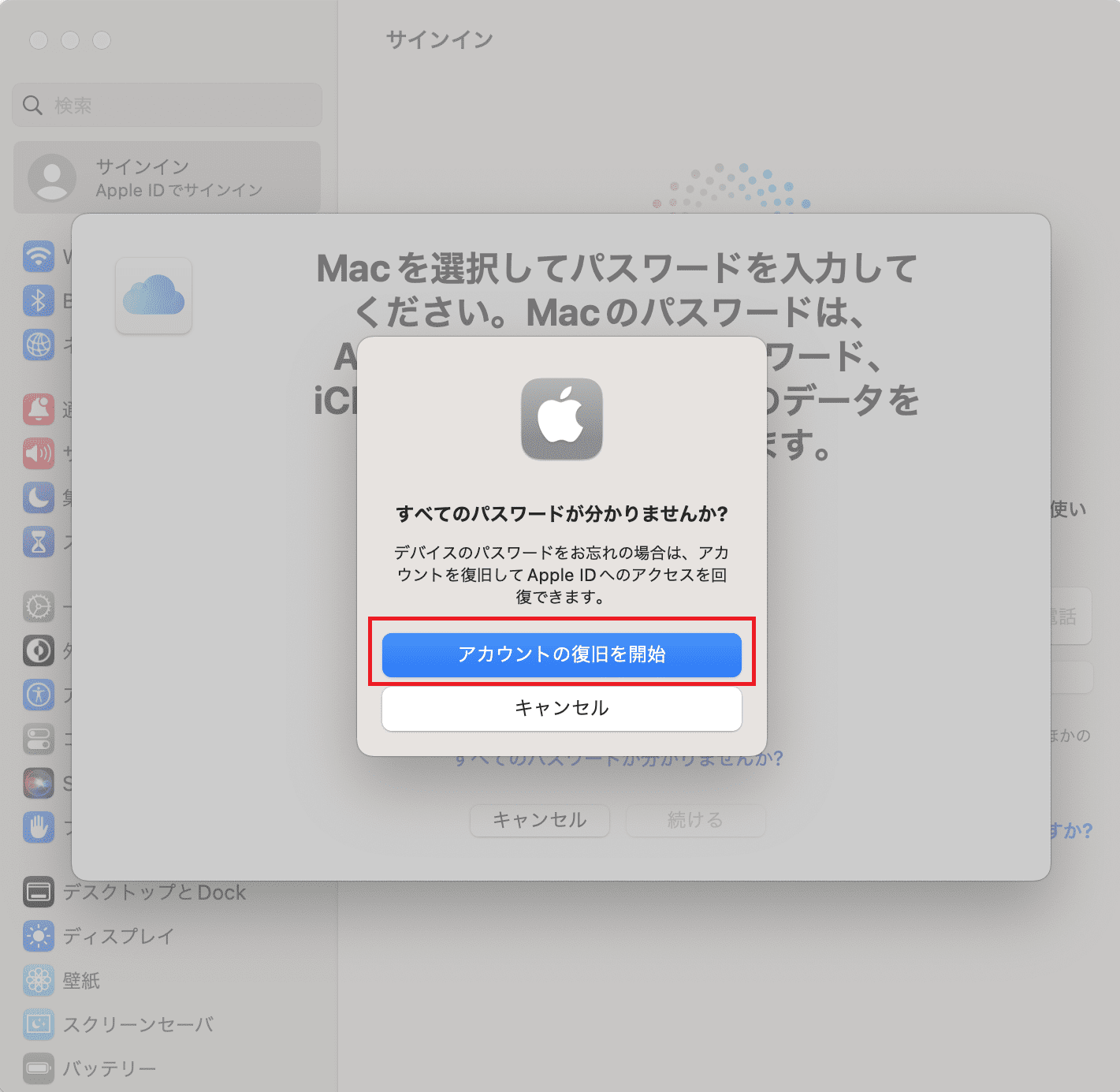This screenshot has height=1092, width=1120.
Task: Click the ディスプレイ sun icon in the sidebar
Action: pos(39,936)
